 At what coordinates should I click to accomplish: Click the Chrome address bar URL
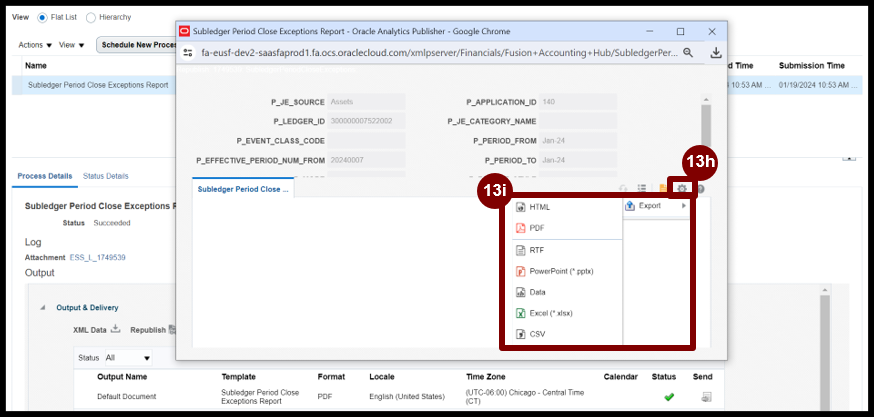pos(440,52)
